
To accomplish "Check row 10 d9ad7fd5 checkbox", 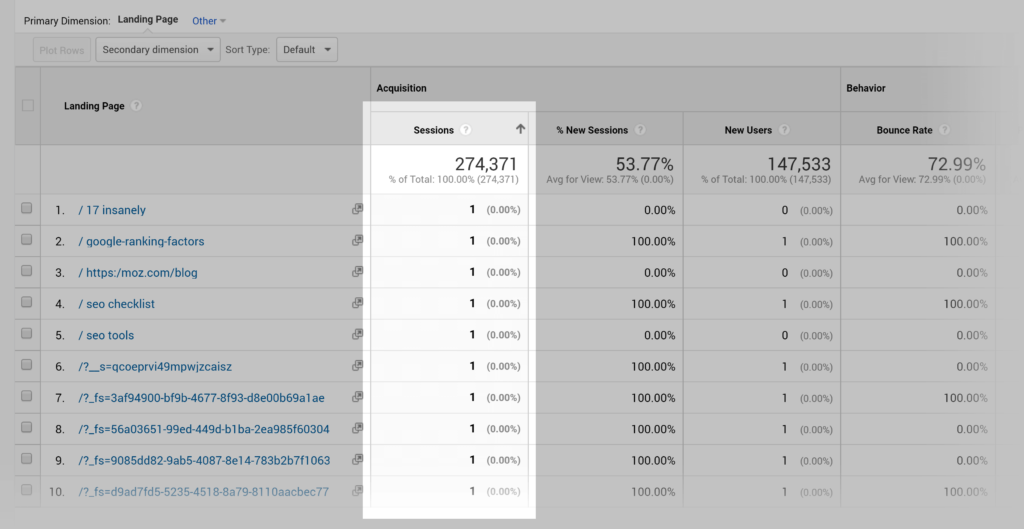I will pyautogui.click(x=26, y=490).
